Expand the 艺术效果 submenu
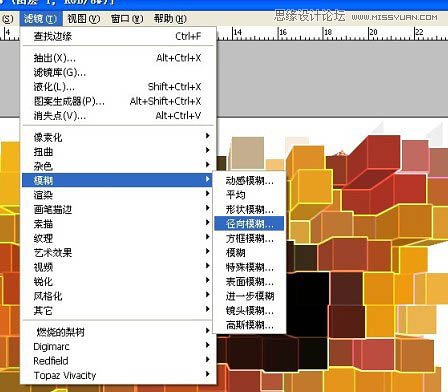The width and height of the screenshot is (448, 392). click(x=118, y=252)
